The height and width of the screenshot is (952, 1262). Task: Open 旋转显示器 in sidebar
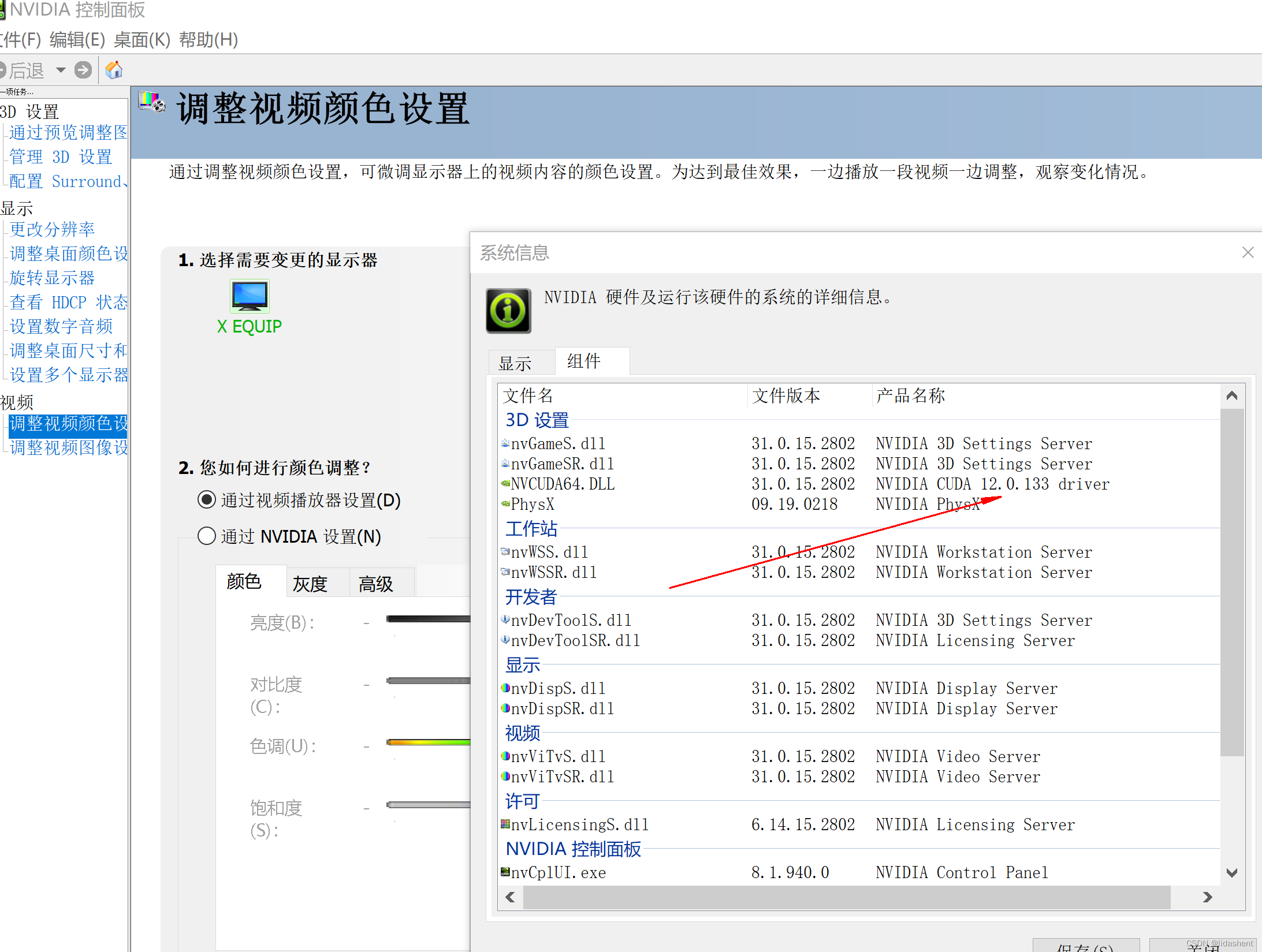[x=52, y=278]
